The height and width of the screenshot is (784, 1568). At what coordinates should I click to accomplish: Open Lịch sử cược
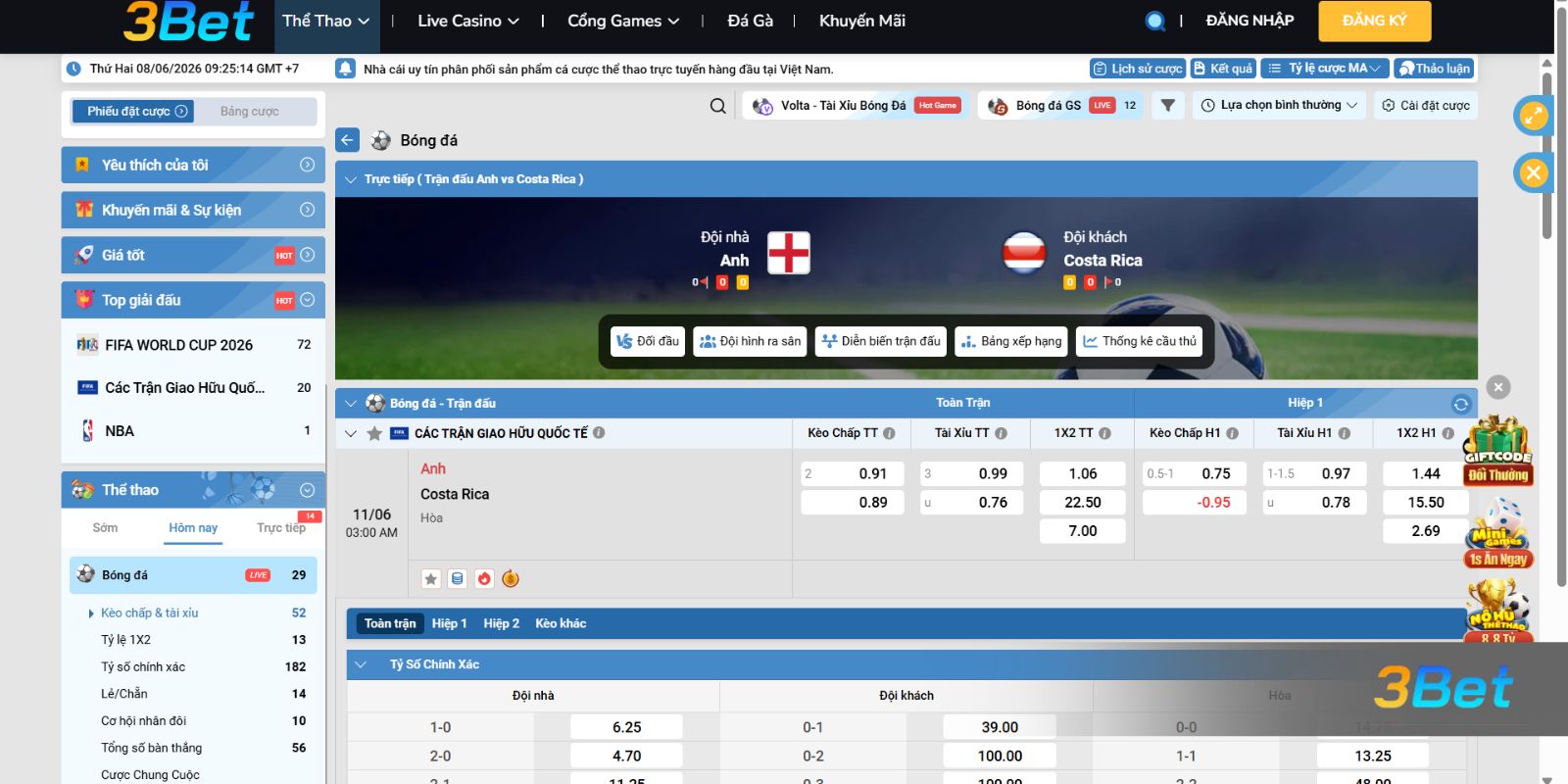[x=1138, y=69]
